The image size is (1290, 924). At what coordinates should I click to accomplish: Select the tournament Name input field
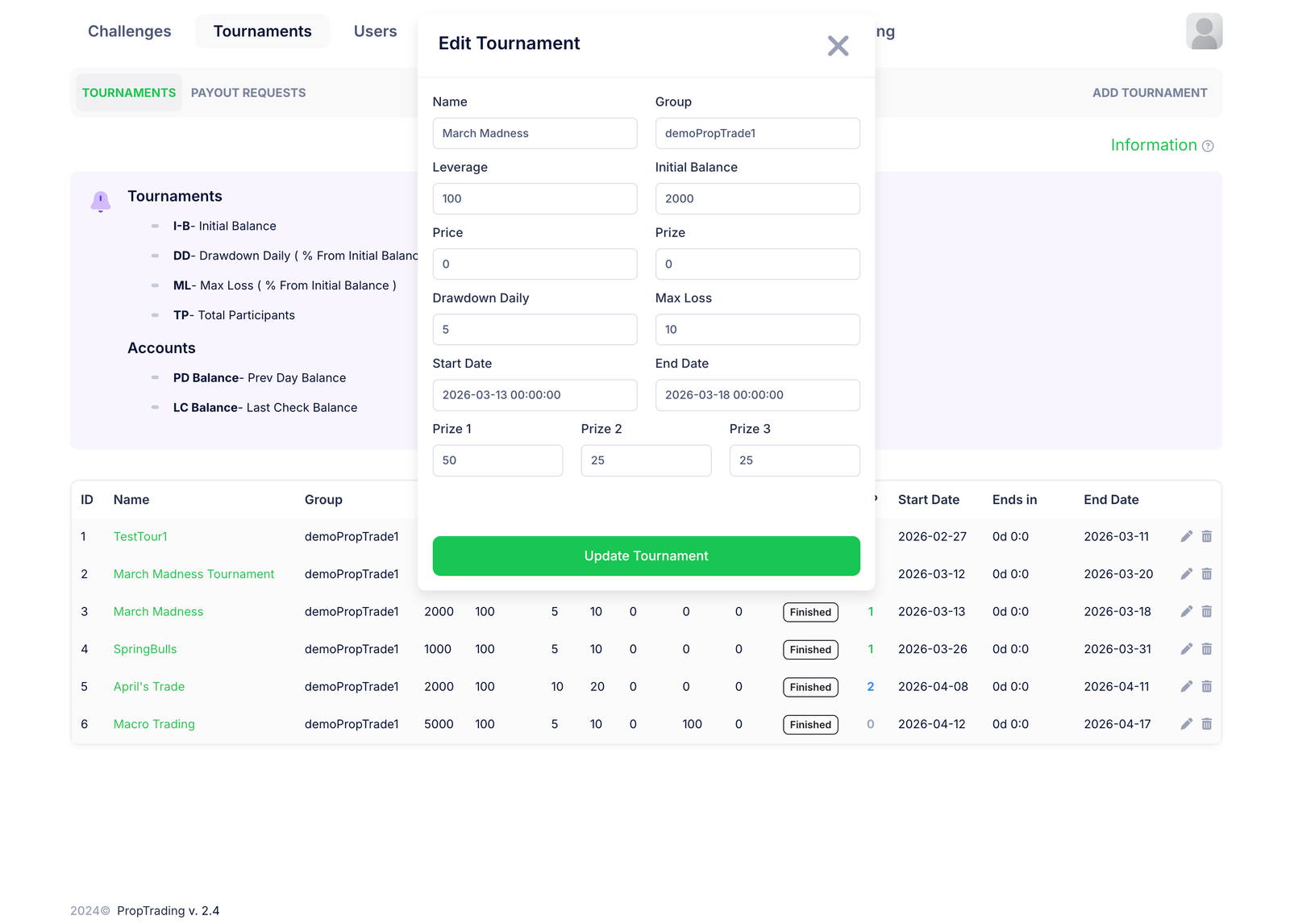click(x=535, y=133)
